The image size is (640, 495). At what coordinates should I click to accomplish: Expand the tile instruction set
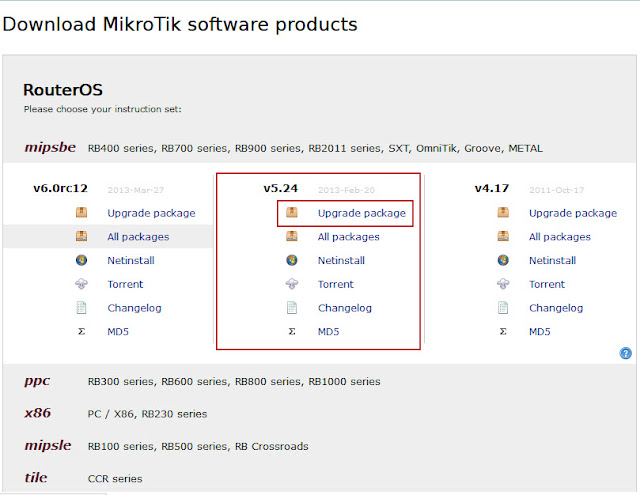(x=36, y=477)
